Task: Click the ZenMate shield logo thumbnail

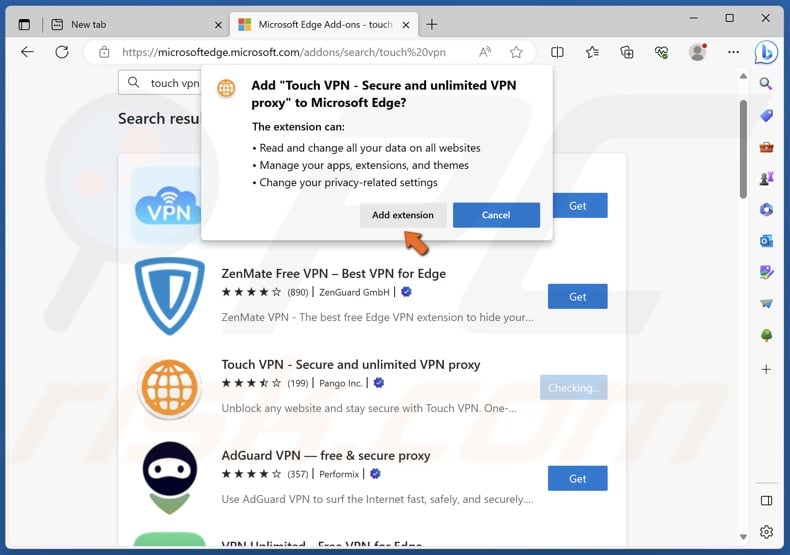Action: click(x=170, y=296)
